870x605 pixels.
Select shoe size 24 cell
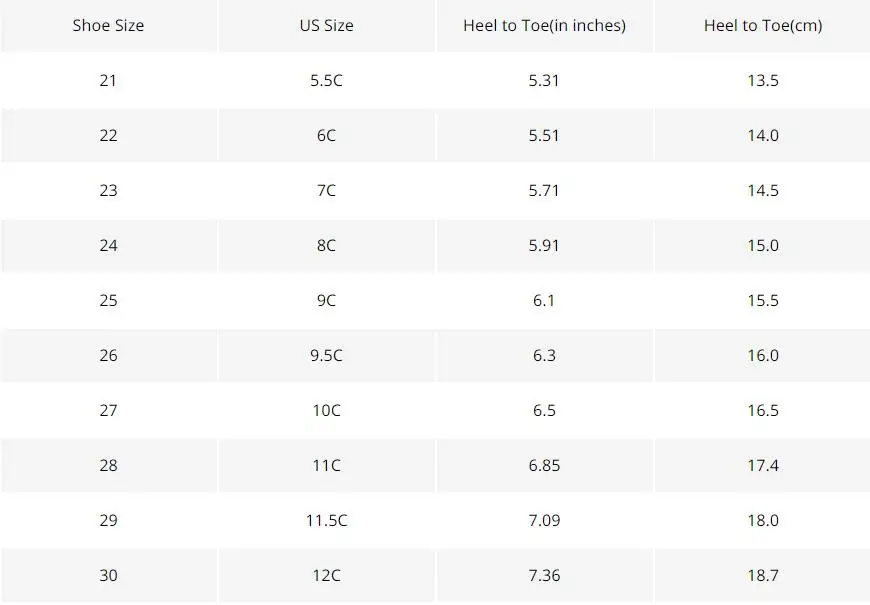108,245
